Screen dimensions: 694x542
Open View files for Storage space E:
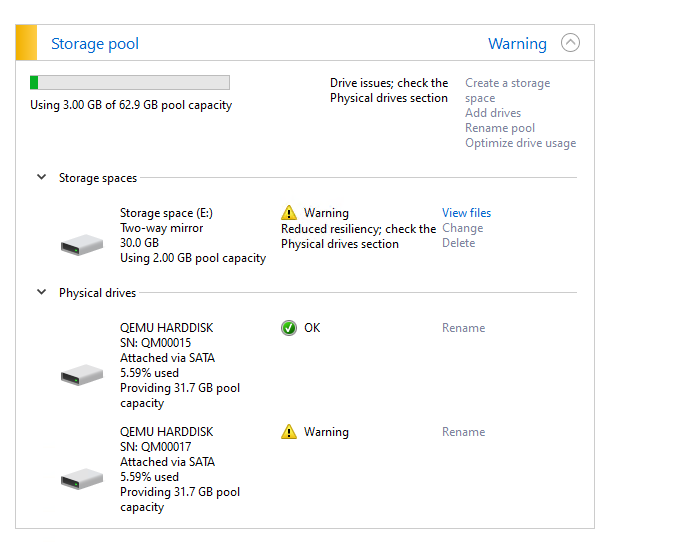click(x=467, y=213)
